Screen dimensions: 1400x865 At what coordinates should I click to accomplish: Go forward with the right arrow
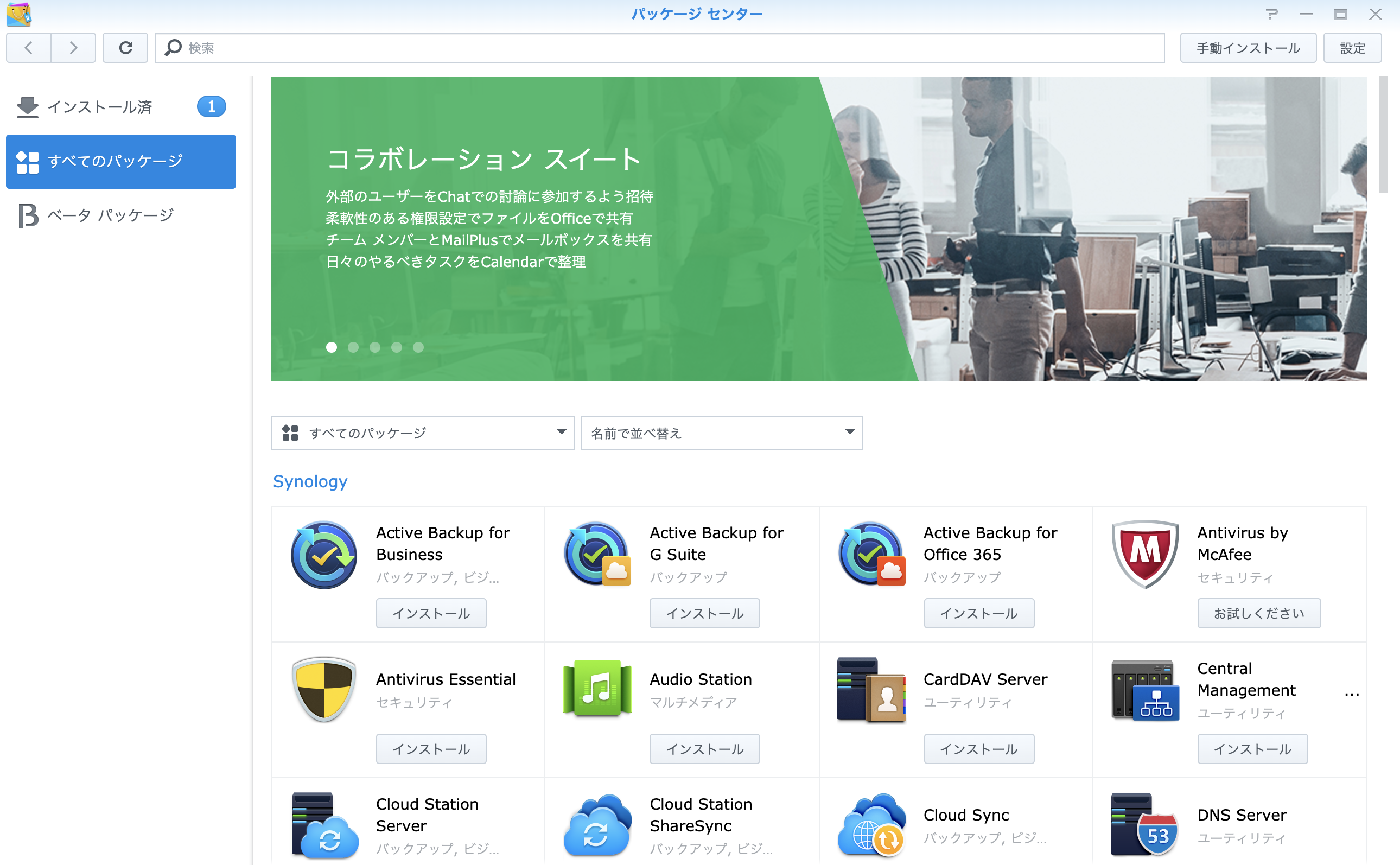[x=73, y=48]
